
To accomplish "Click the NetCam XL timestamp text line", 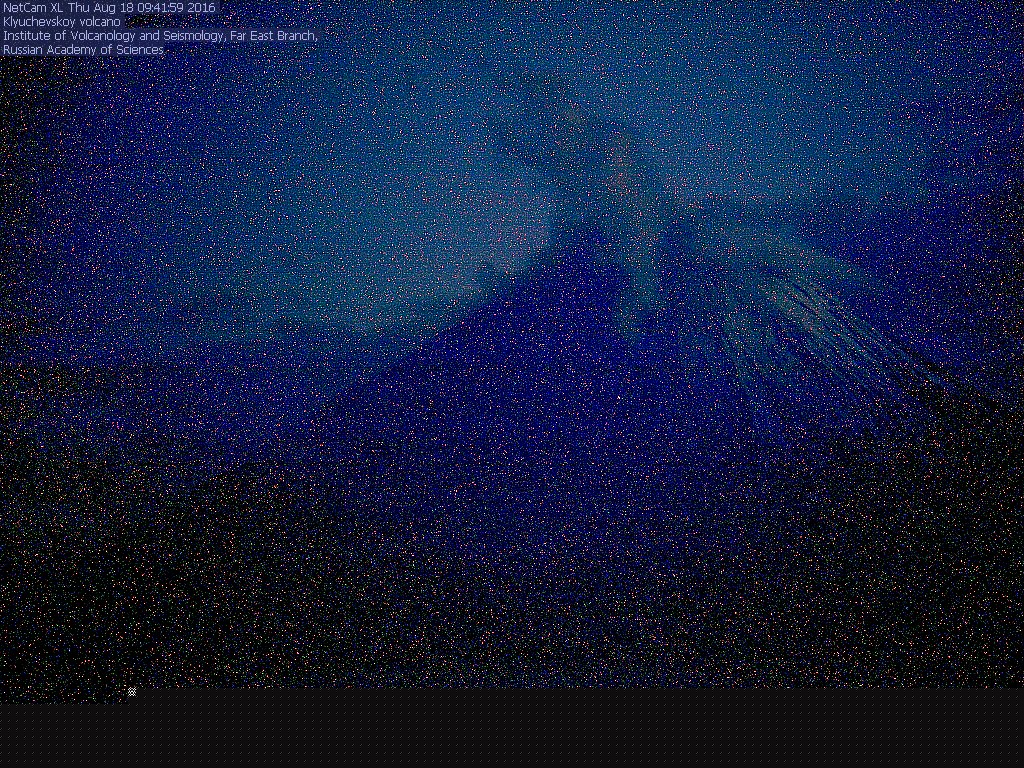I will 109,8.
